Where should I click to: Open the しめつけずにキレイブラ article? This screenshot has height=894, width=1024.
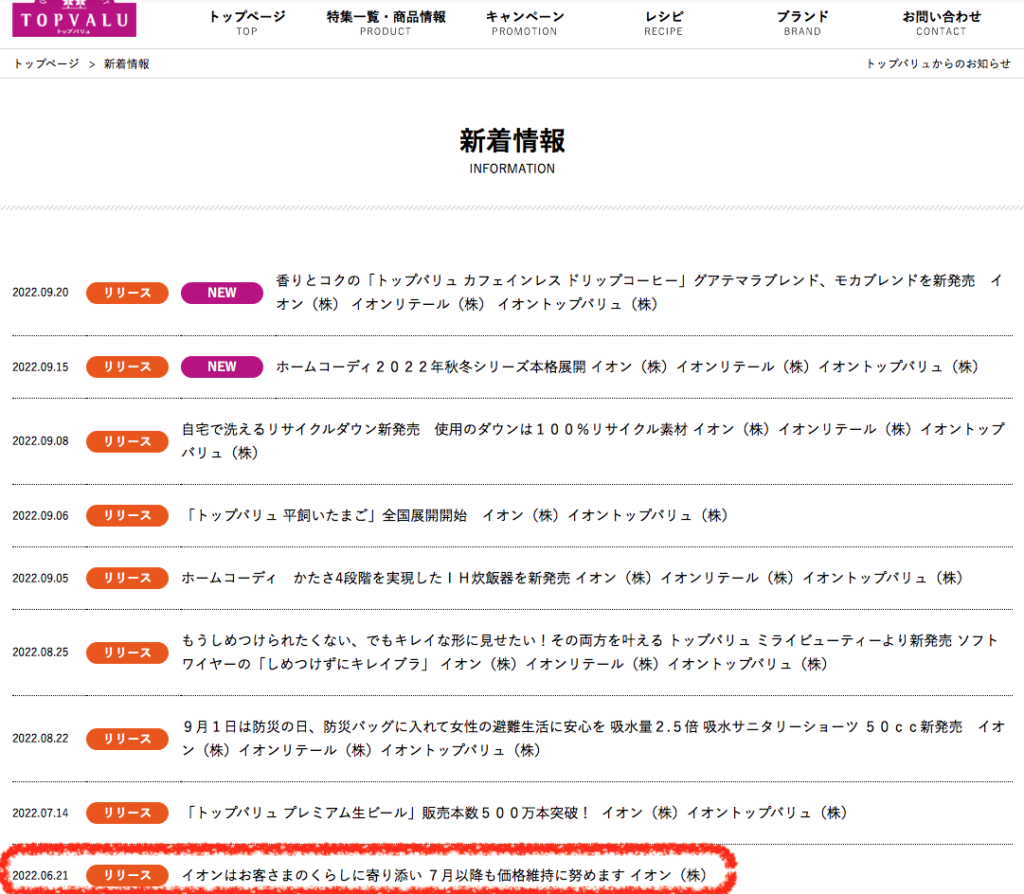590,652
